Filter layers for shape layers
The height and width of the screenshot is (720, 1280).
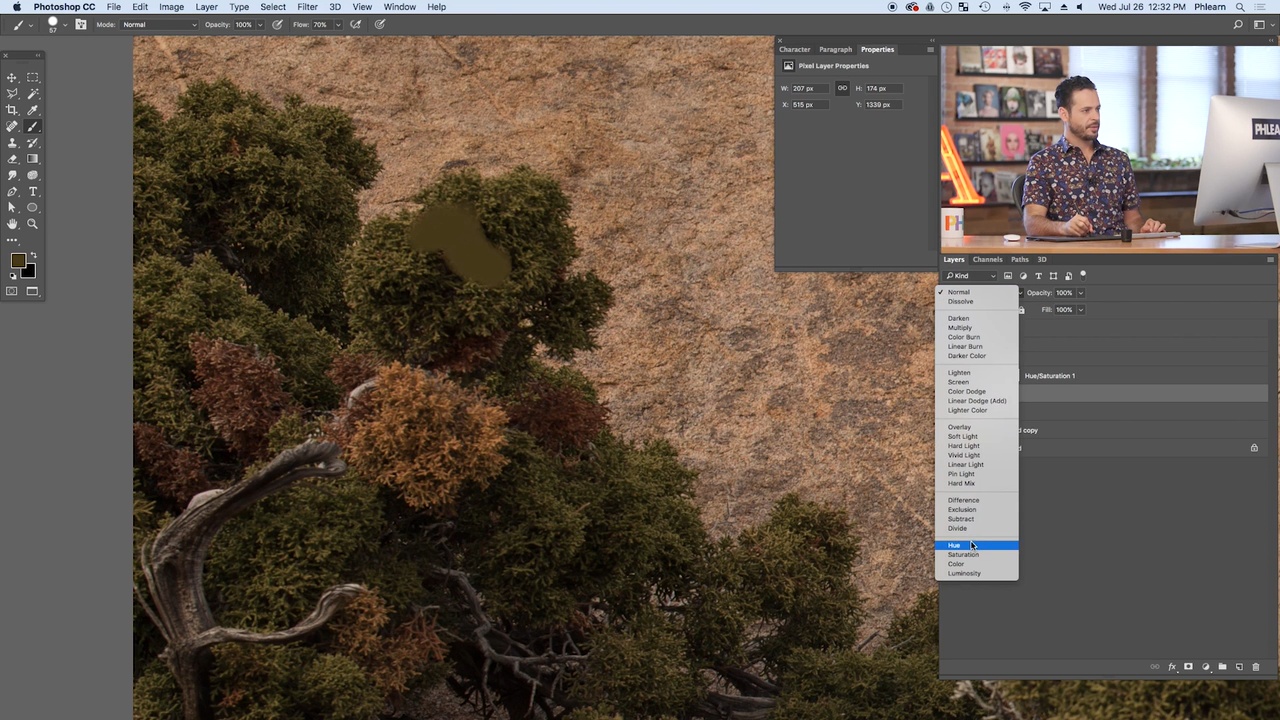click(x=1053, y=276)
